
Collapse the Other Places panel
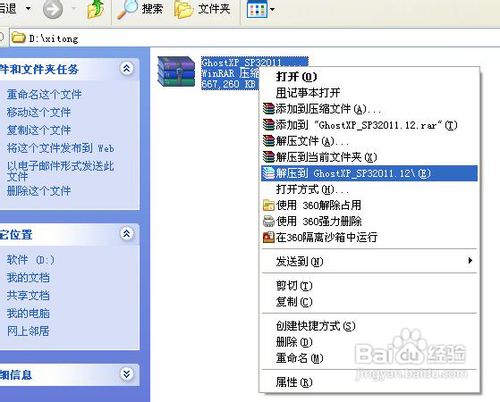(127, 234)
